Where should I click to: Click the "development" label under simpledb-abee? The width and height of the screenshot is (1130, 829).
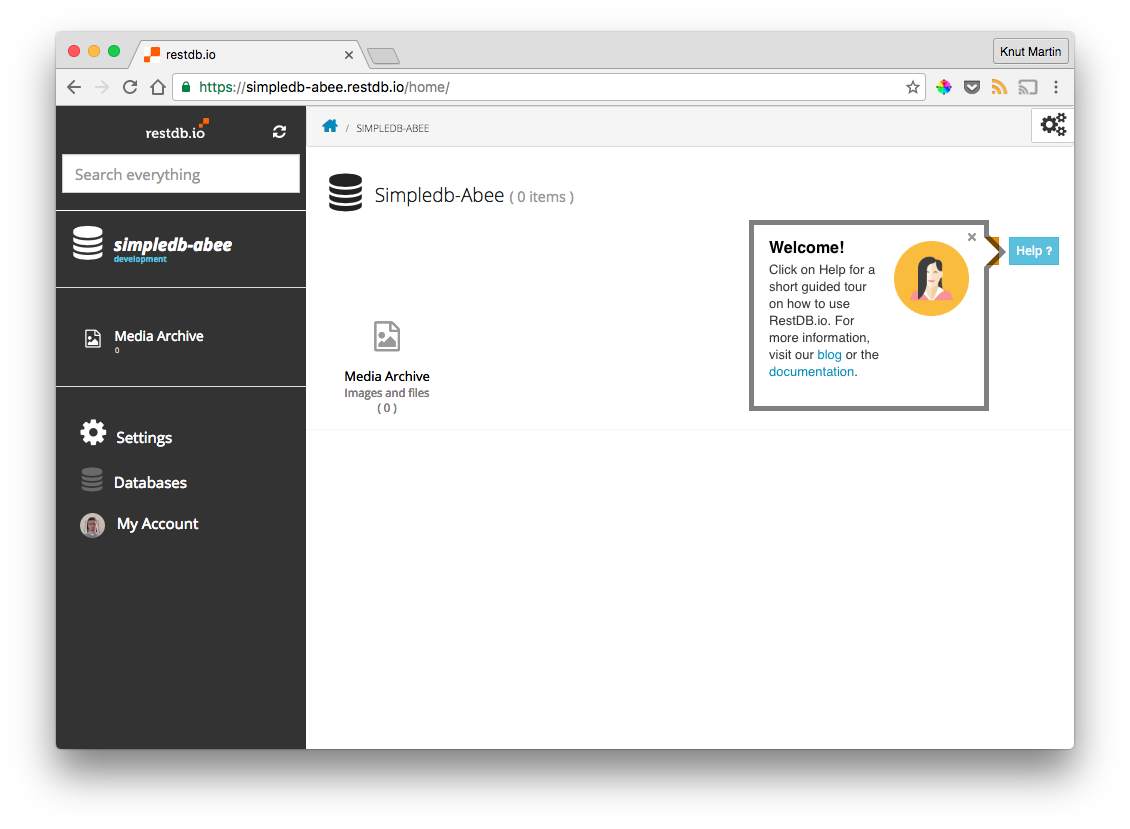140,260
